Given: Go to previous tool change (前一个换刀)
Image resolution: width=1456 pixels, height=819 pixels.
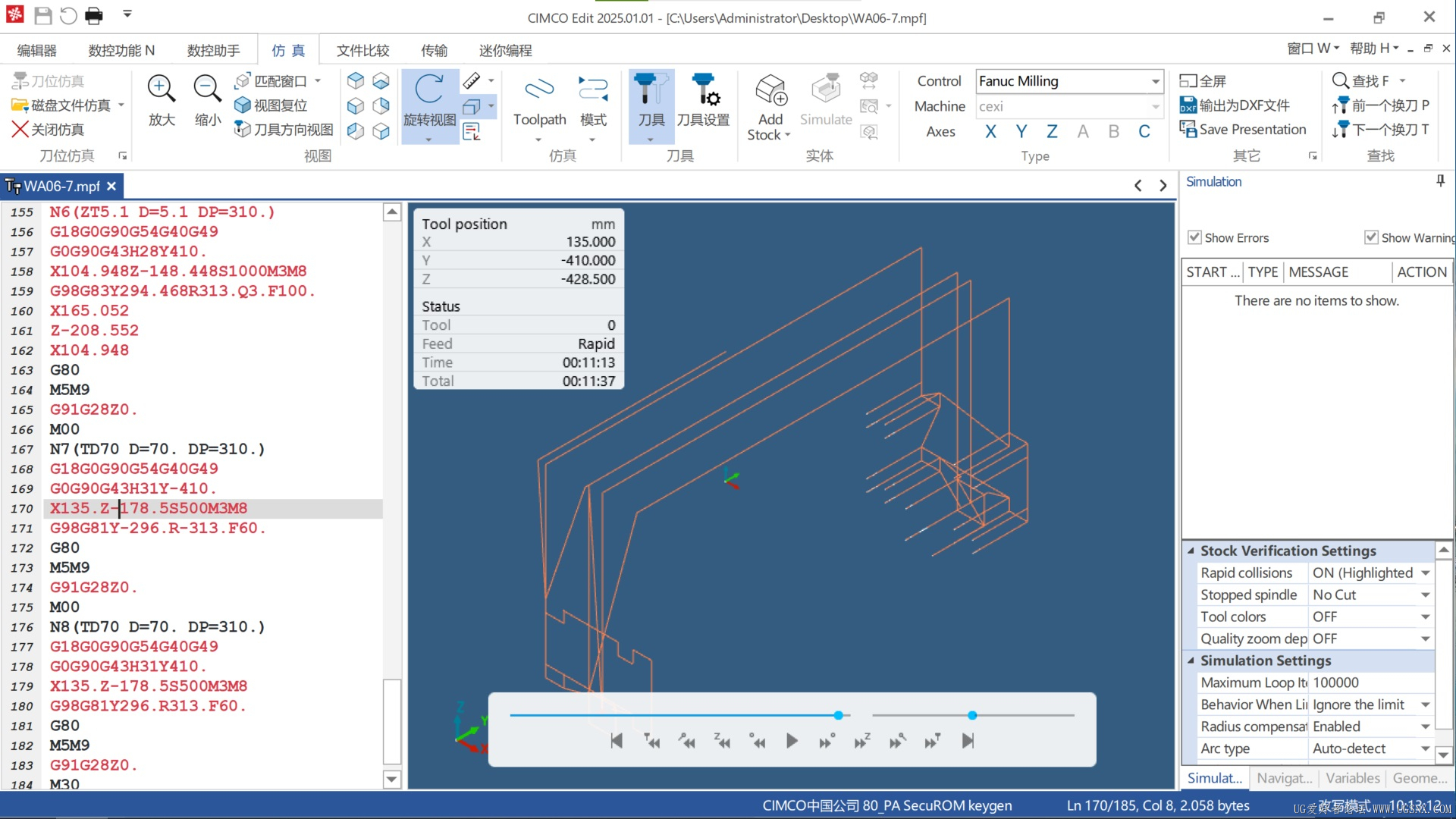Looking at the screenshot, I should (x=1381, y=105).
